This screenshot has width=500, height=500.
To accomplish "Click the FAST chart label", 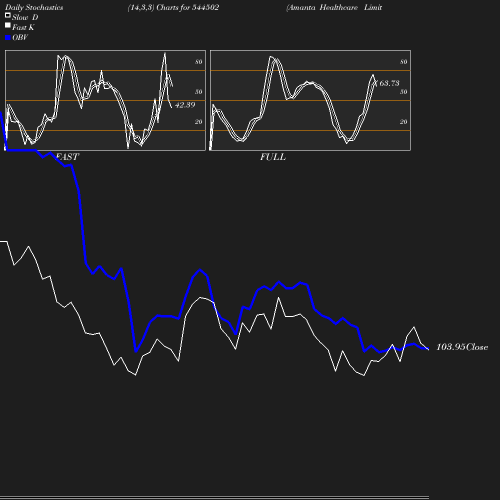I will 67,157.
